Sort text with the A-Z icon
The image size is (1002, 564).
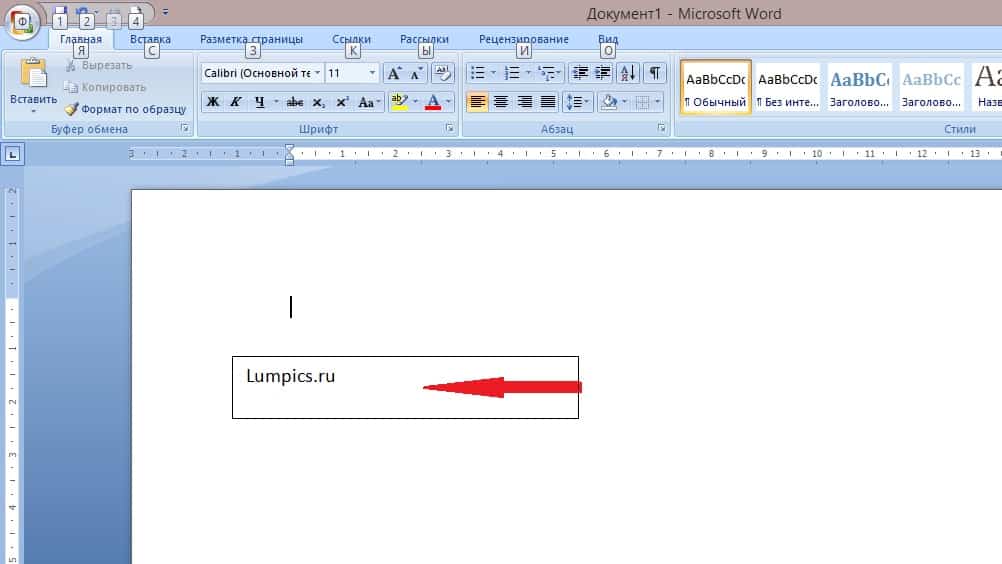click(628, 73)
